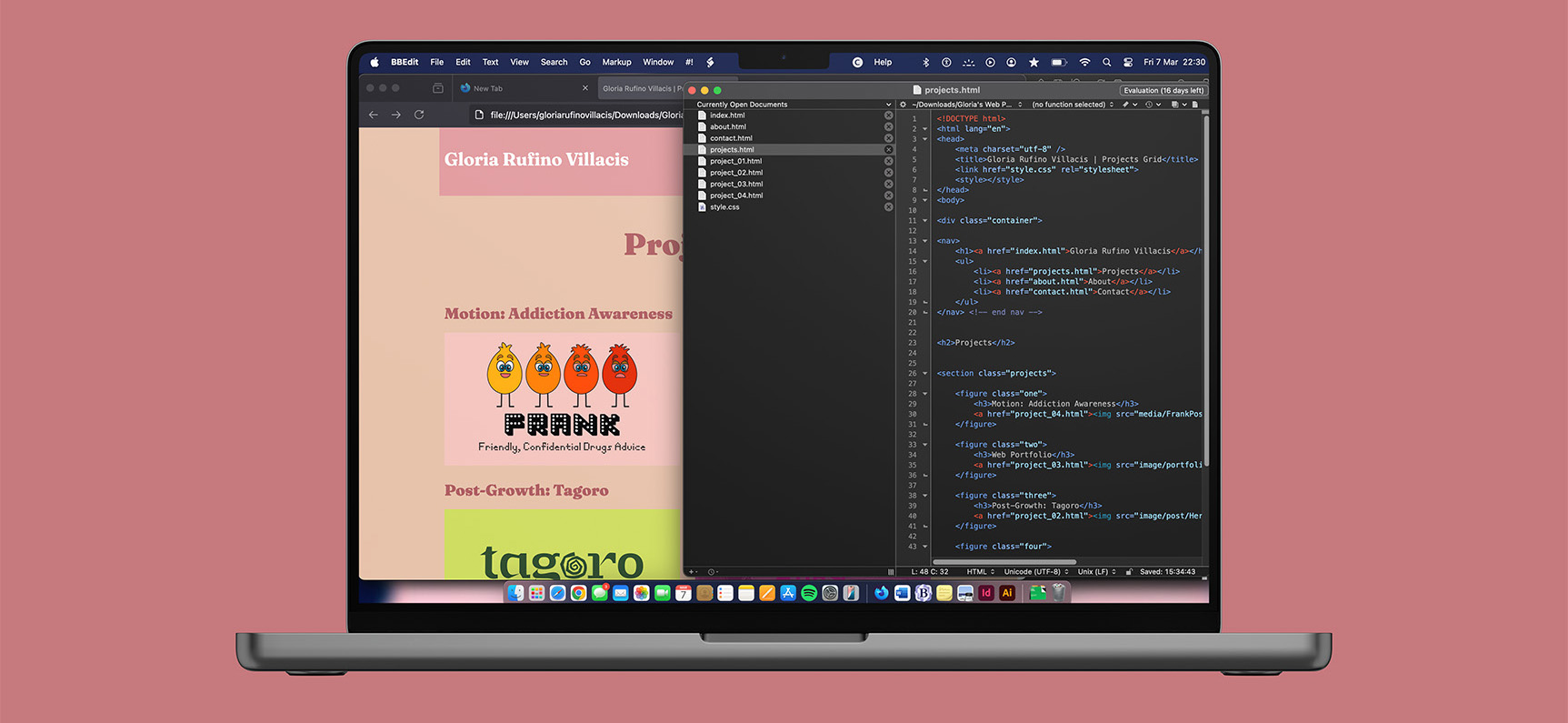The image size is (1568, 723).
Task: Open the lightning bolt scripts menu icon
Action: pyautogui.click(x=710, y=62)
